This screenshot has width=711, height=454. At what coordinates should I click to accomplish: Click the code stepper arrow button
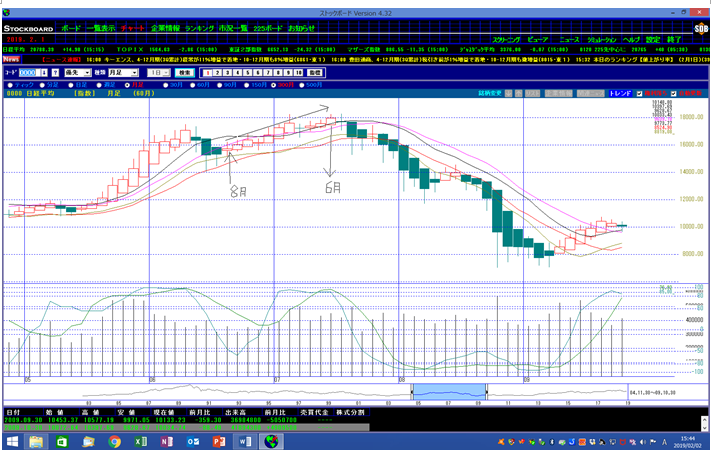44,73
